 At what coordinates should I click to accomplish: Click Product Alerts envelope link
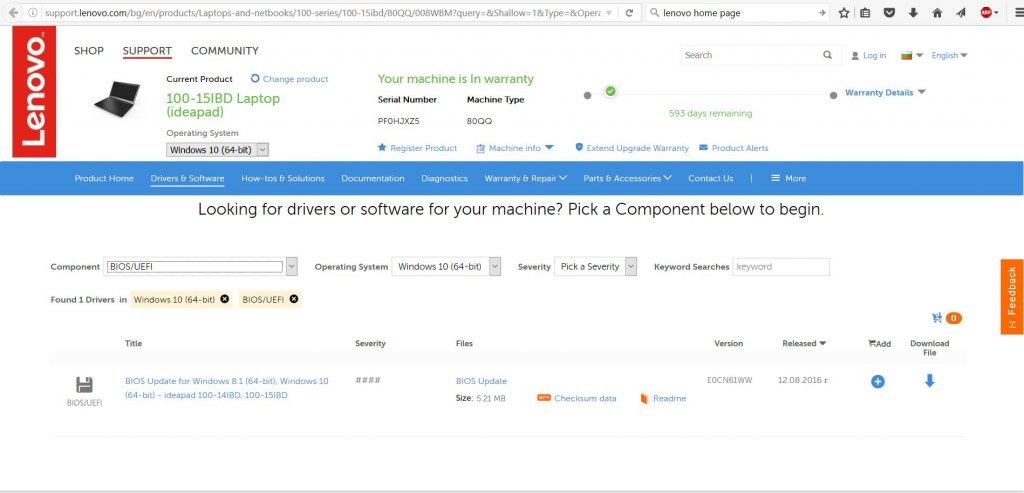point(733,148)
